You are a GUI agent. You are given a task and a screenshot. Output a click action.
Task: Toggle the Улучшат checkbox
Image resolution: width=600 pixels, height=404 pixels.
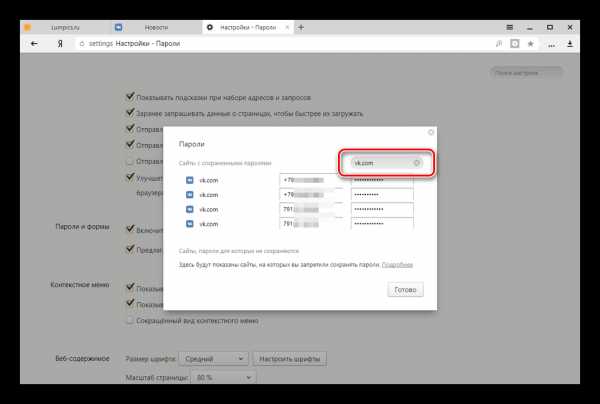(130, 178)
